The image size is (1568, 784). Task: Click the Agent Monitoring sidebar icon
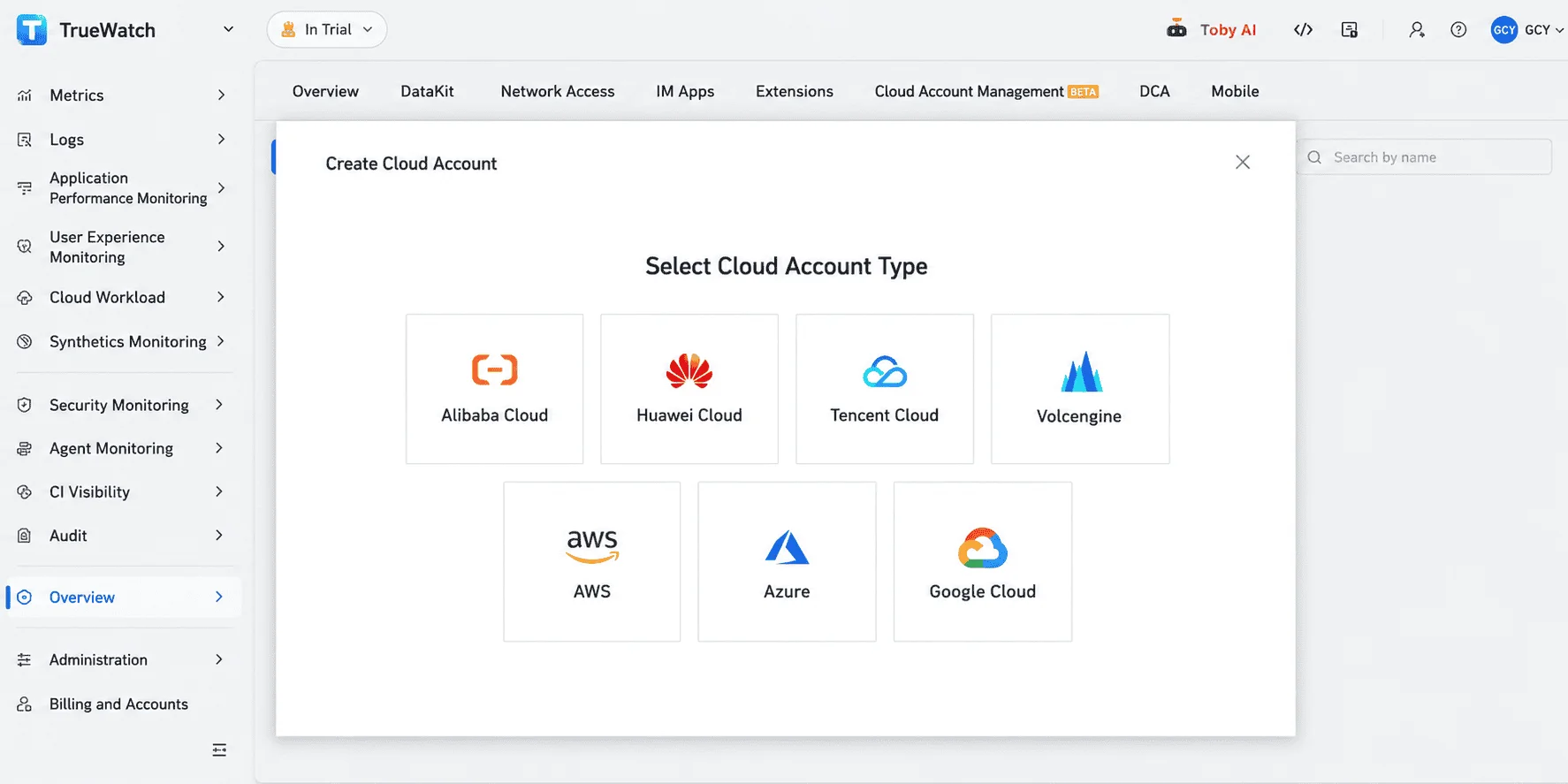(25, 449)
